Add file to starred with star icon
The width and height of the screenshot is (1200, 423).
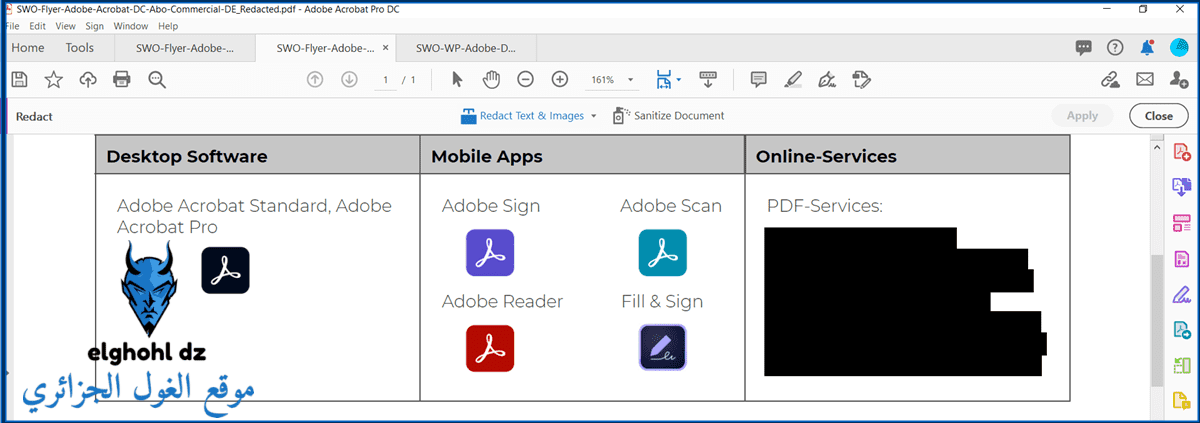tap(53, 79)
